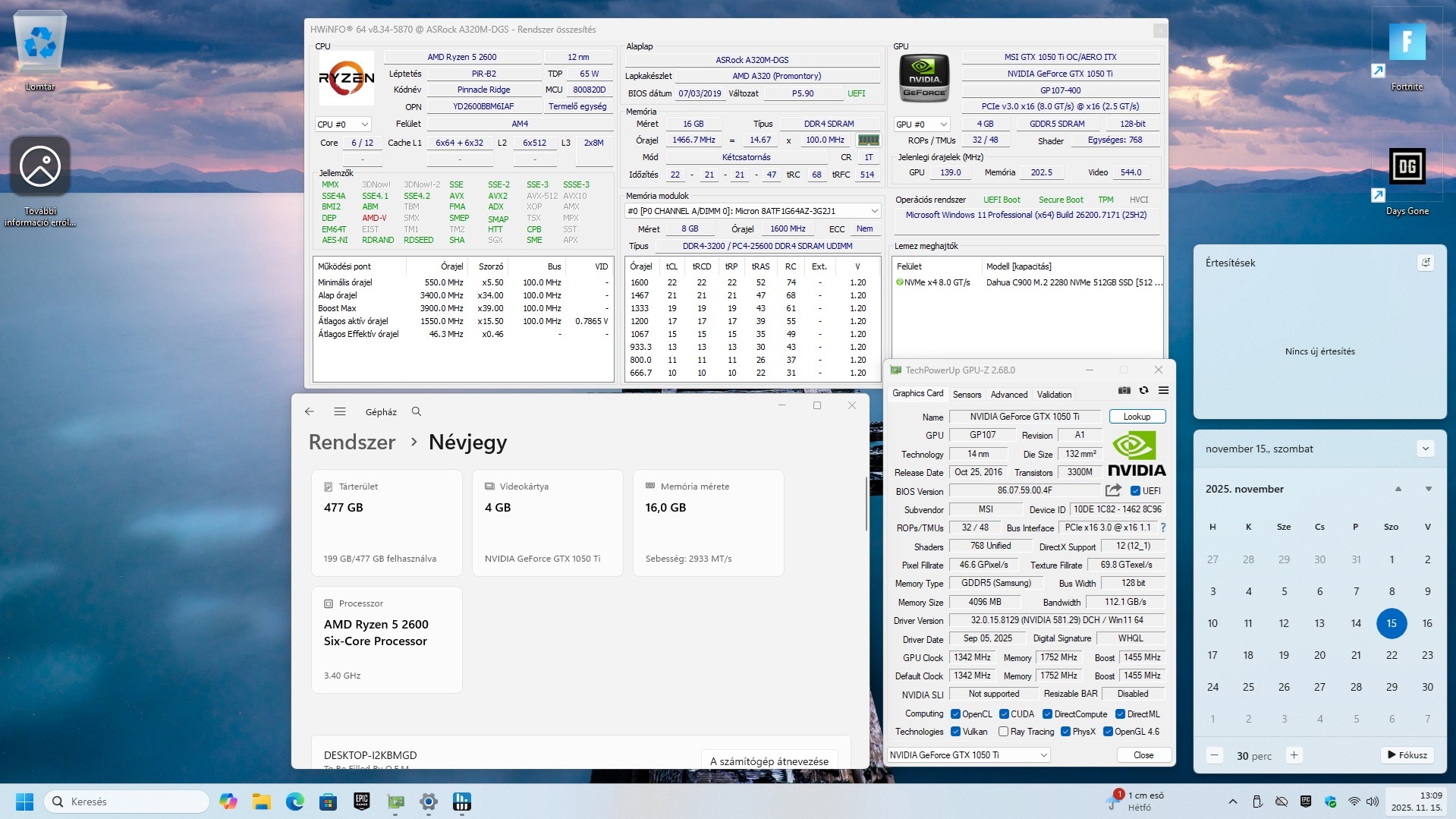
Task: Open Microsoft Store from the taskbar
Action: coord(329,802)
